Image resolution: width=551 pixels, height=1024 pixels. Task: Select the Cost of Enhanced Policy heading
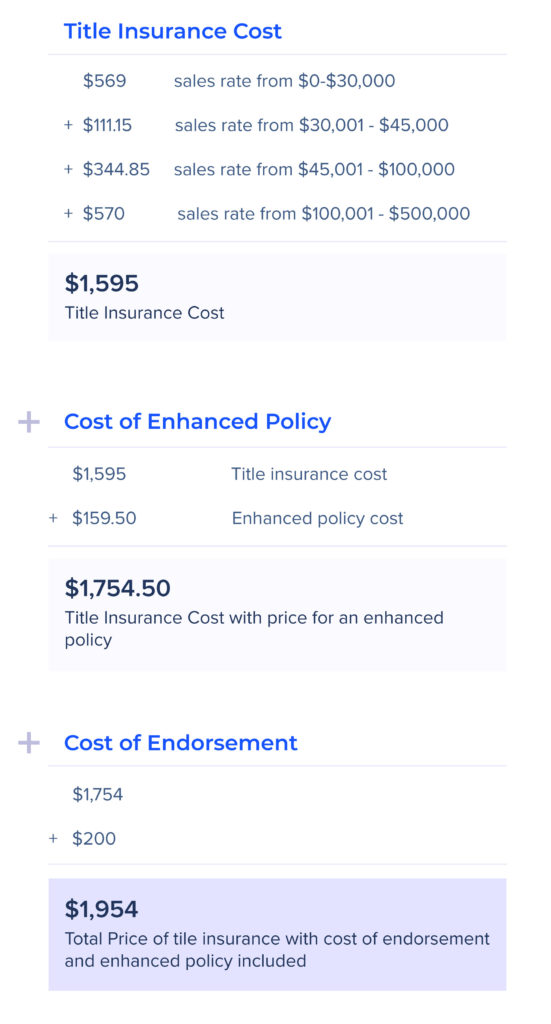197,422
